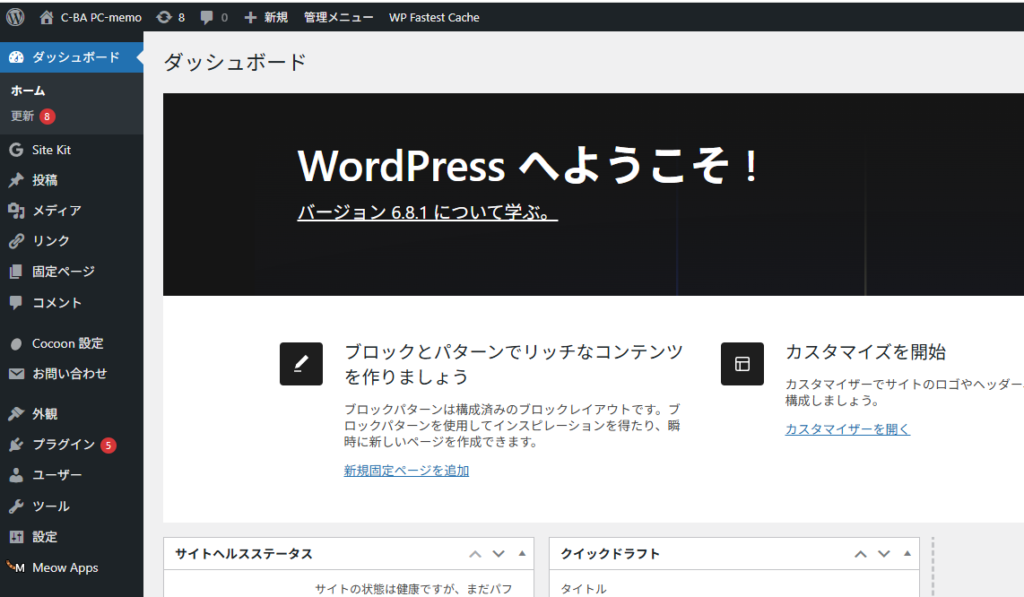
Task: Click the WordPress logo in admin bar
Action: [15, 17]
